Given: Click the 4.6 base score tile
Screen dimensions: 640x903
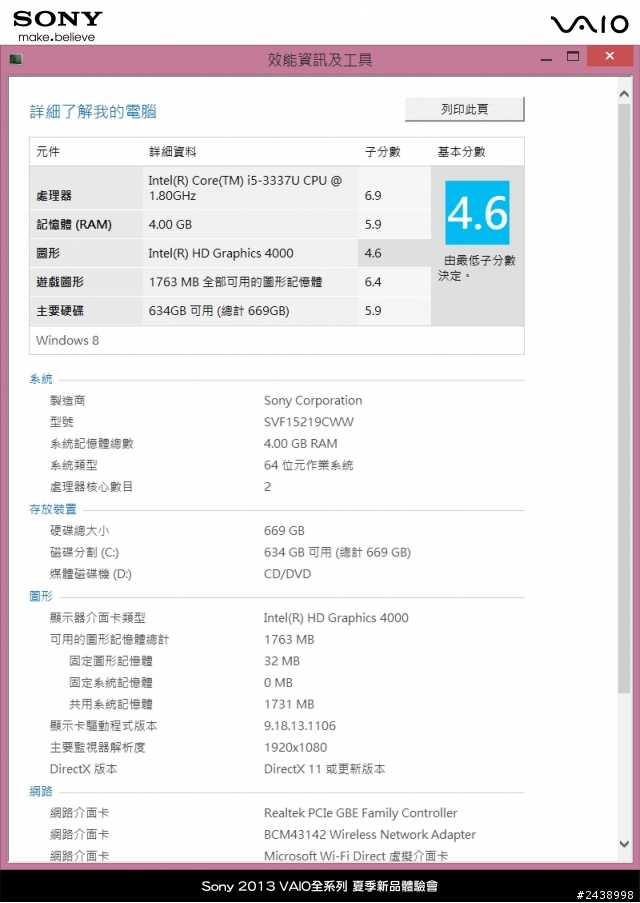Looking at the screenshot, I should point(477,213).
